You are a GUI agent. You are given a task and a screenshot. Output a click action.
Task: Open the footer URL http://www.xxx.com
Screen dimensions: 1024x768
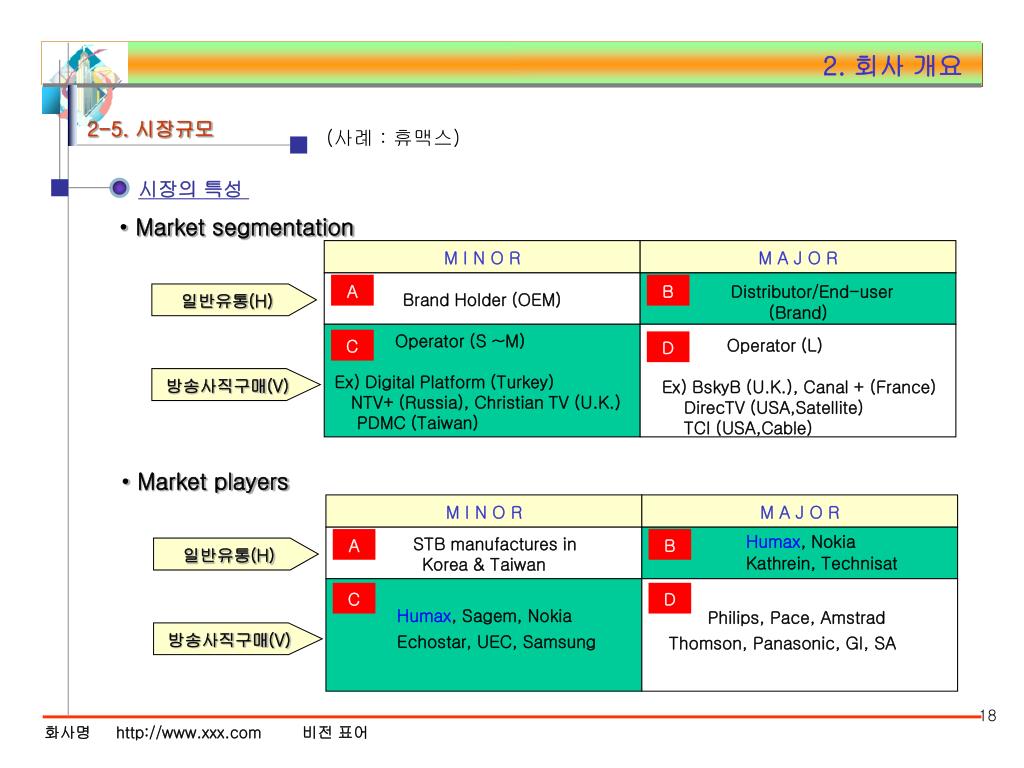coord(188,733)
